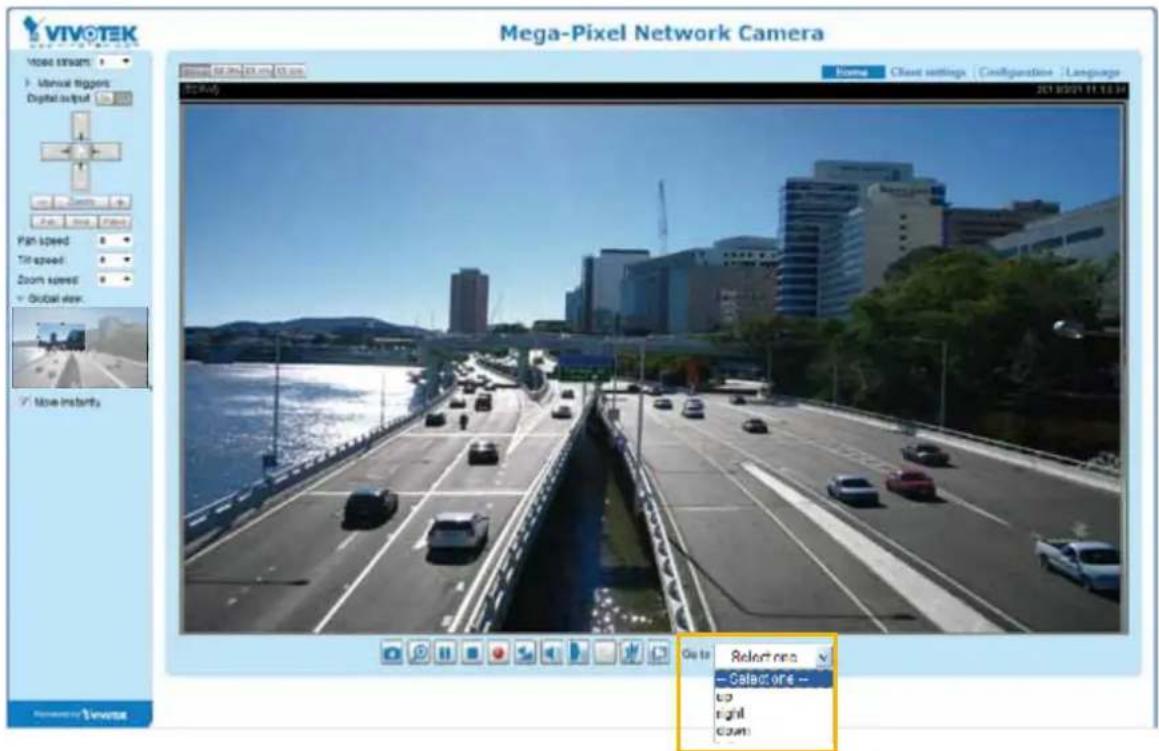The height and width of the screenshot is (751, 1159).
Task: Collapse the Global view section
Action: pos(50,299)
